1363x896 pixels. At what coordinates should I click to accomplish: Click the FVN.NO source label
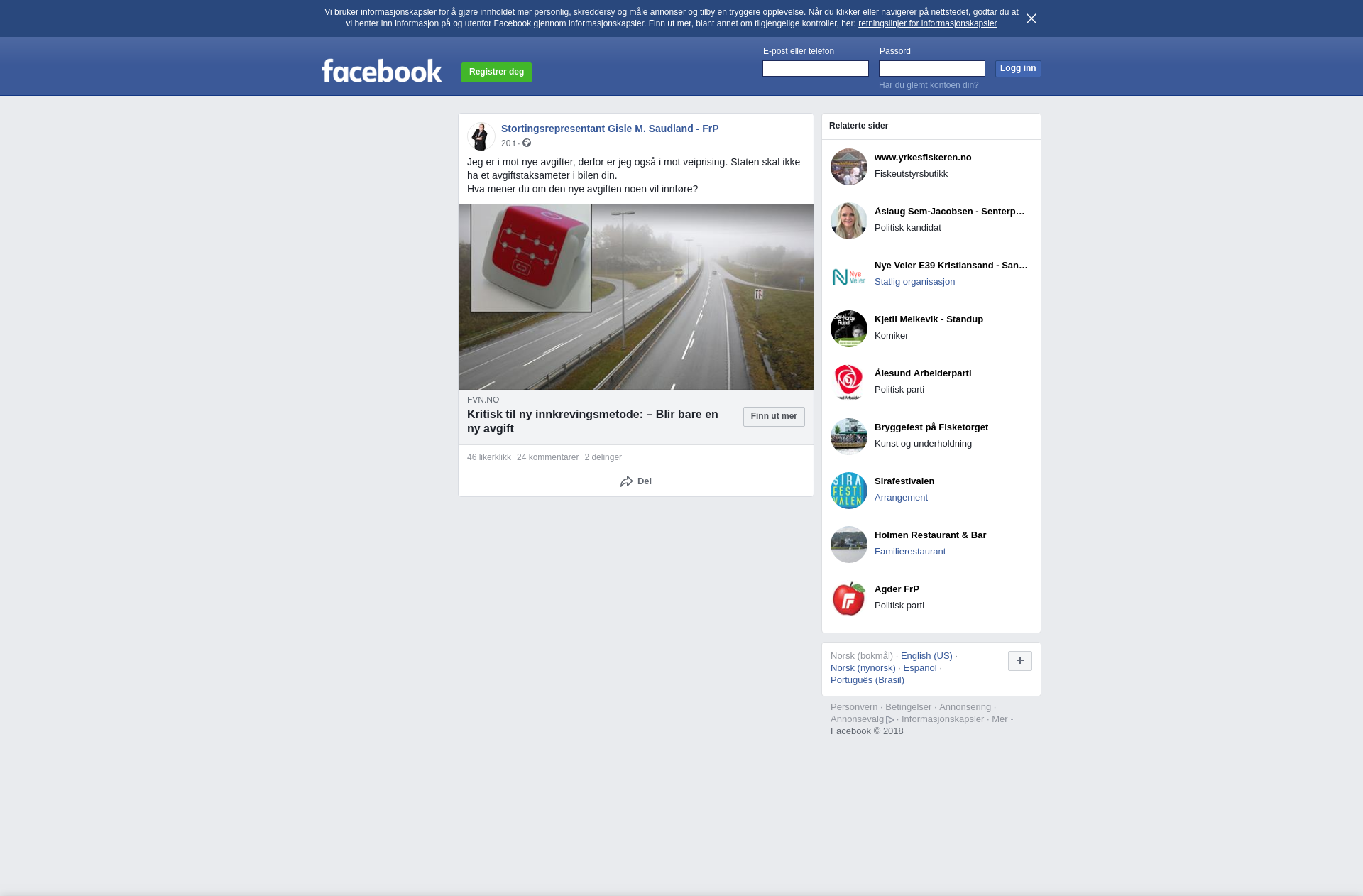point(483,400)
